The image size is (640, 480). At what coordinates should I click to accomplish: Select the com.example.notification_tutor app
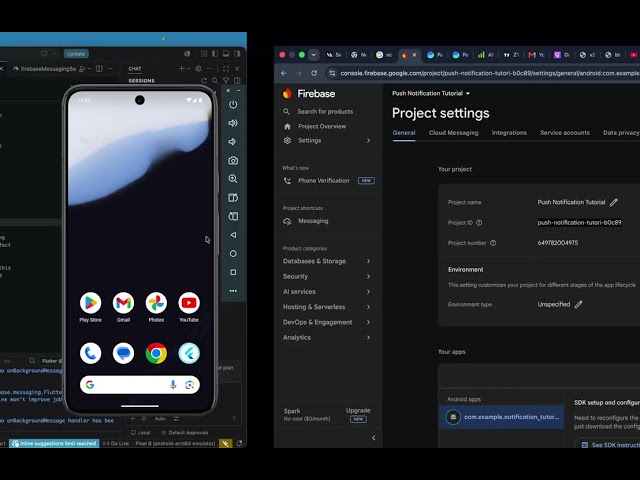(x=502, y=417)
